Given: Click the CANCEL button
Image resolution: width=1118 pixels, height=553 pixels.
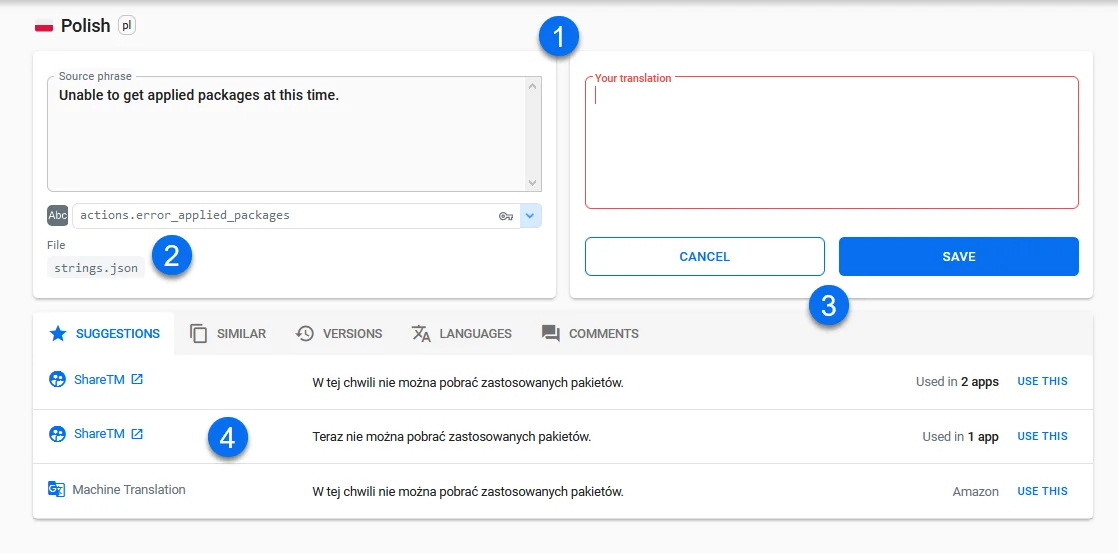Looking at the screenshot, I should 704,257.
